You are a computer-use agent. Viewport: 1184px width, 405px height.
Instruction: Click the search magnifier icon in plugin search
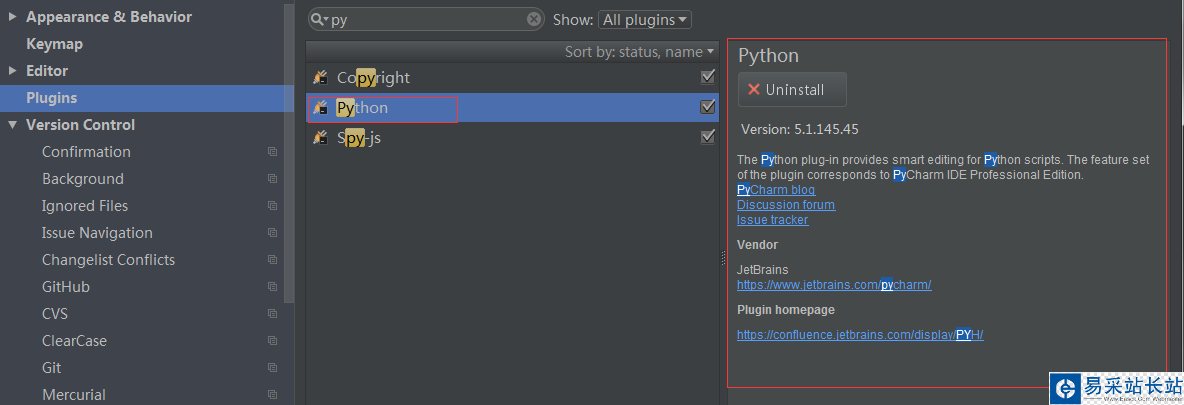point(319,19)
